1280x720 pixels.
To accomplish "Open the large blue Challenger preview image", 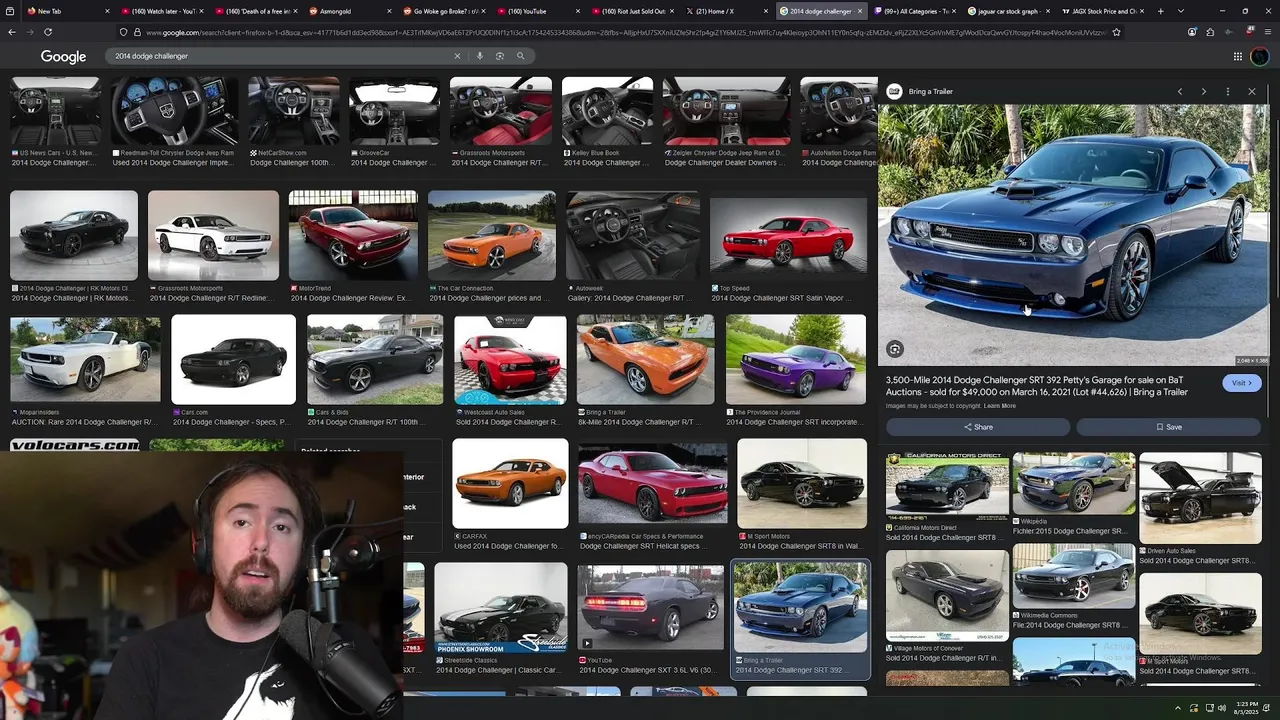I will tap(1073, 235).
